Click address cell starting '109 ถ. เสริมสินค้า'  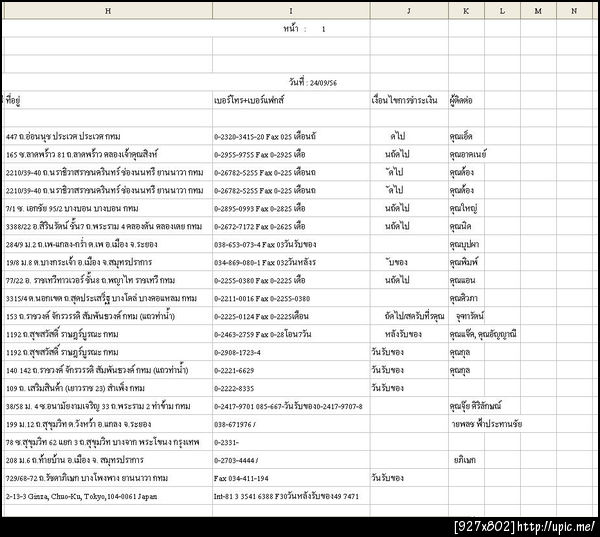[108, 388]
